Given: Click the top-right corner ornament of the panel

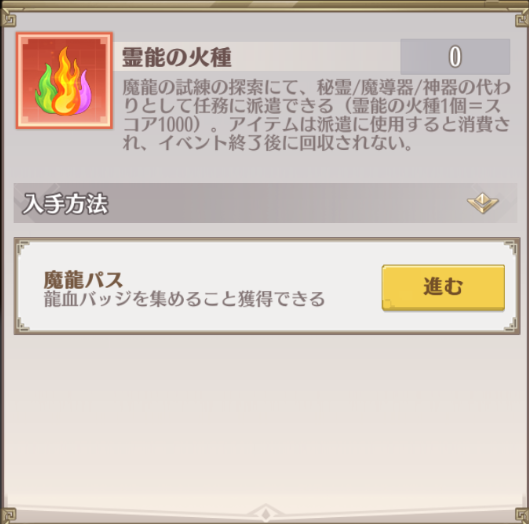Looking at the screenshot, I should pyautogui.click(x=522, y=18).
